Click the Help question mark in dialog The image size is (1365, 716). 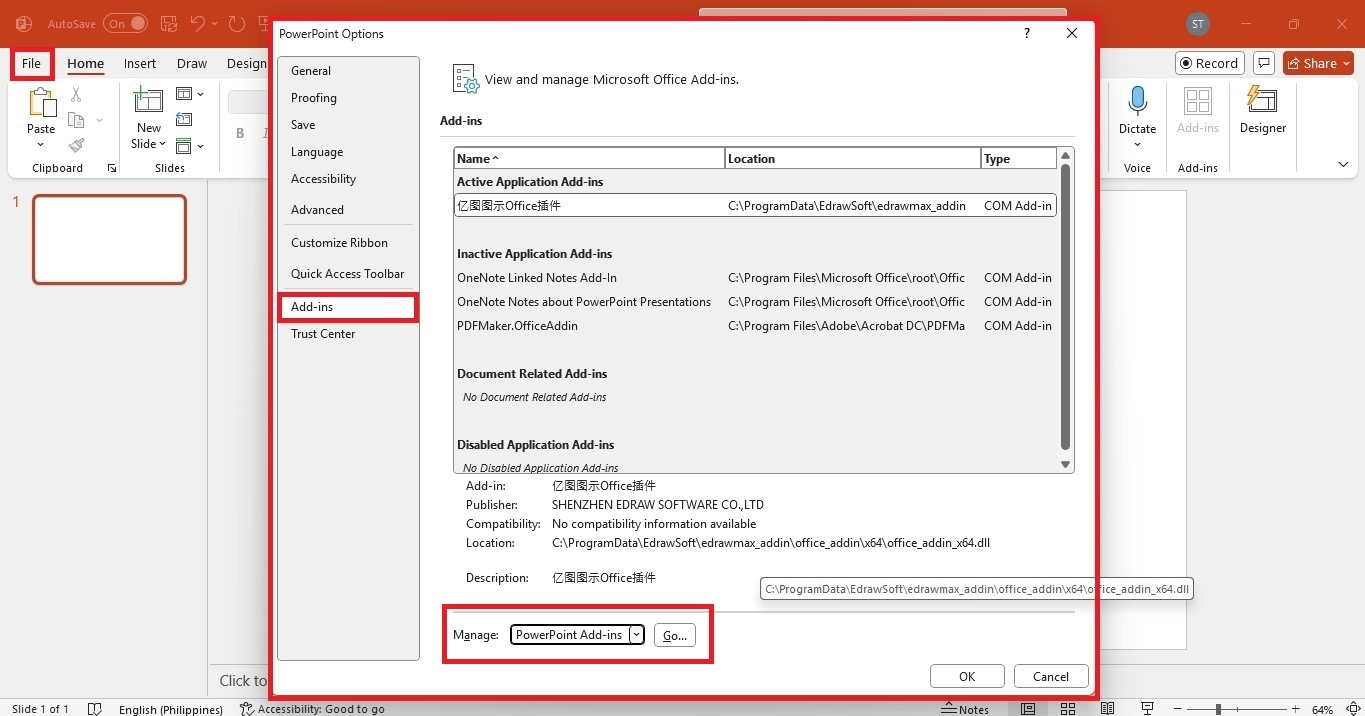1027,33
